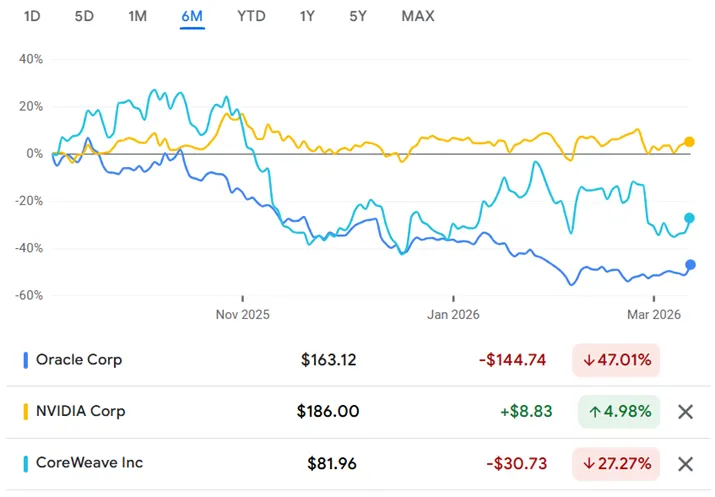Open the NVIDIA Corp stock link
This screenshot has width=715, height=497.
(x=80, y=411)
